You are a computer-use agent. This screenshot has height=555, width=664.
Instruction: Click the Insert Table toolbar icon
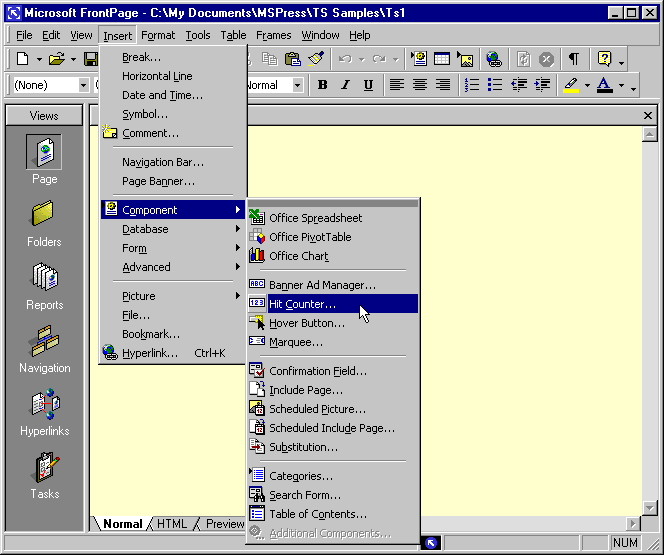pos(441,60)
